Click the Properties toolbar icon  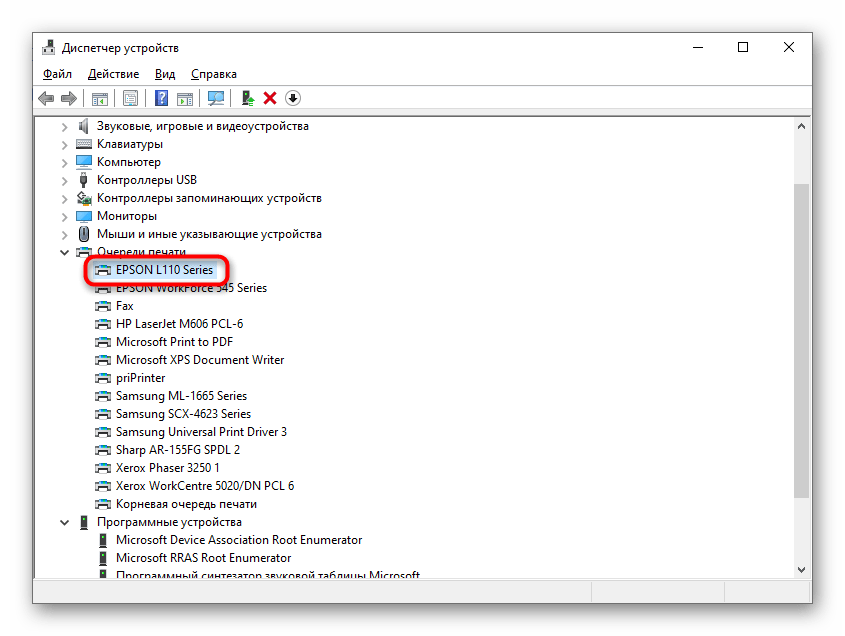click(130, 98)
